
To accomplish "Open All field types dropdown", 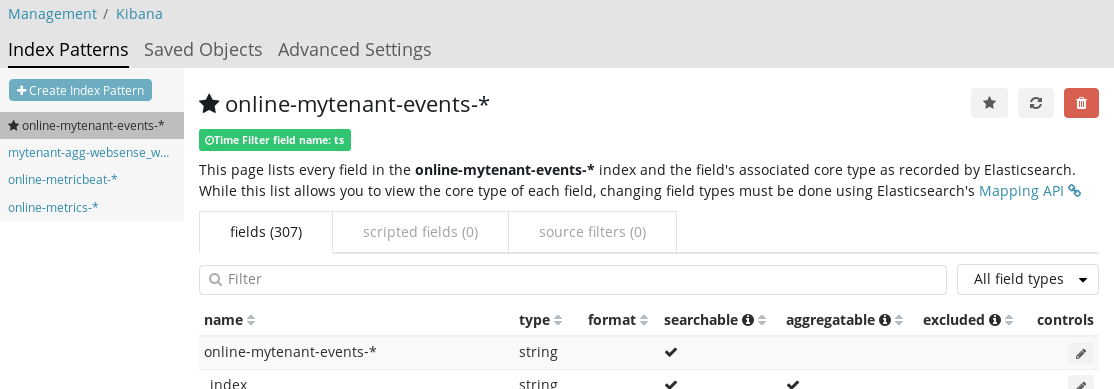I will [1028, 280].
